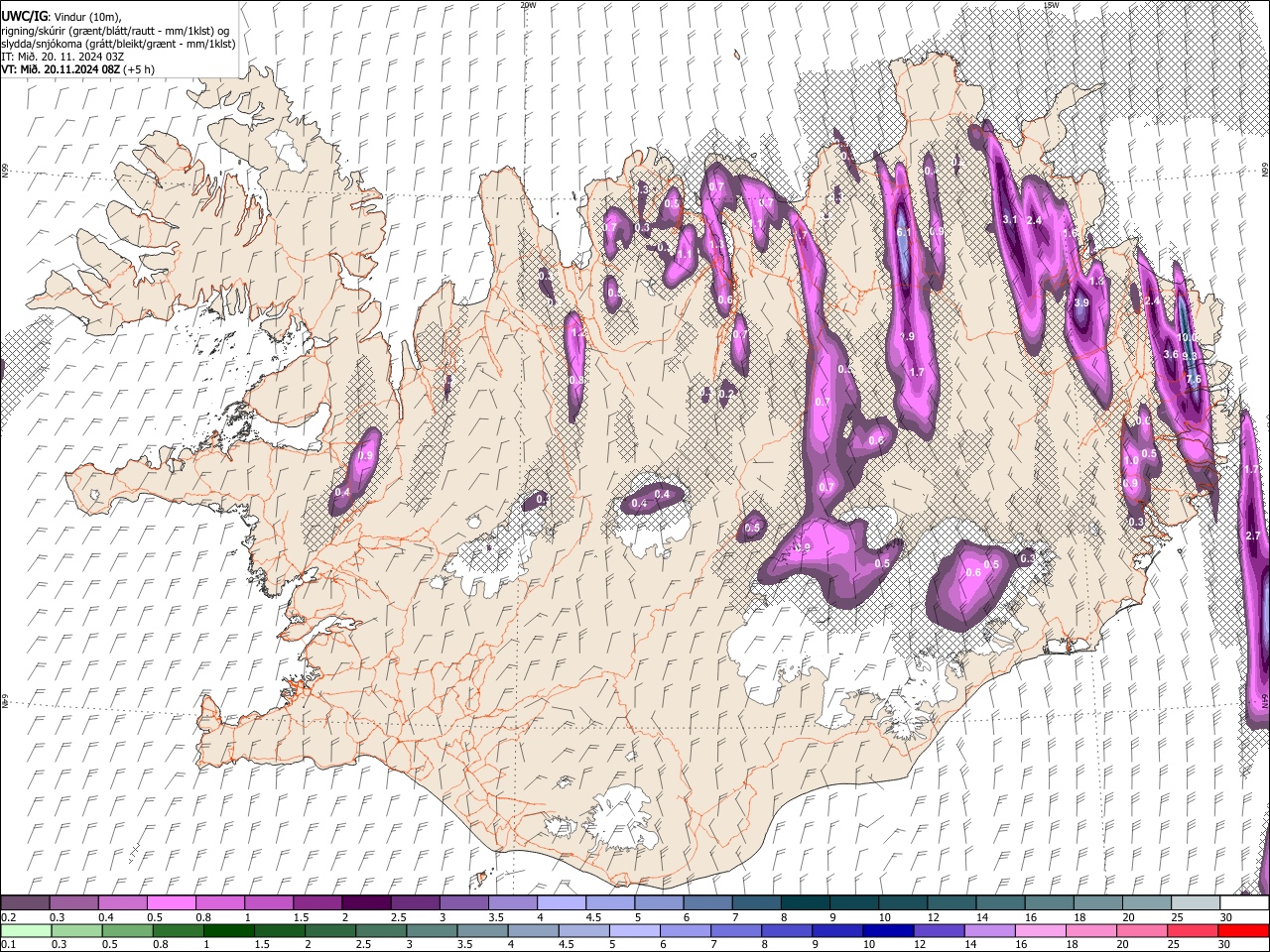Click the 'VT: Mið. 20.11.2024 08Z (+5 h)' line
Viewport: 1270px width, 952px height.
click(x=77, y=69)
